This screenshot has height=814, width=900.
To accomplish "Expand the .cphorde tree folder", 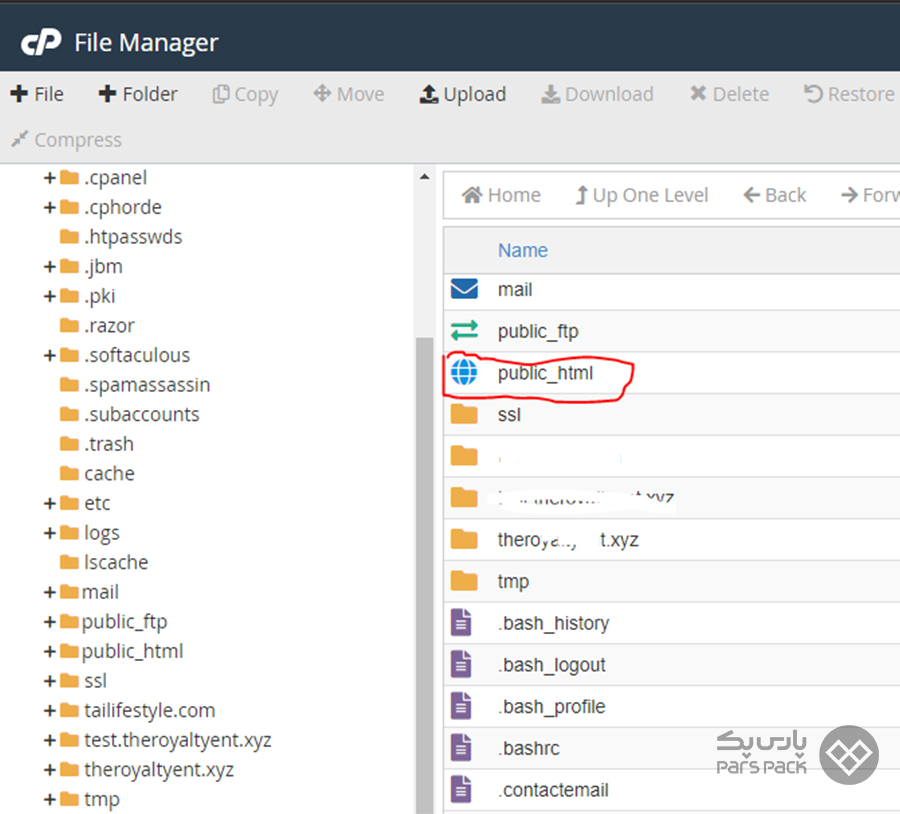I will tap(50, 207).
